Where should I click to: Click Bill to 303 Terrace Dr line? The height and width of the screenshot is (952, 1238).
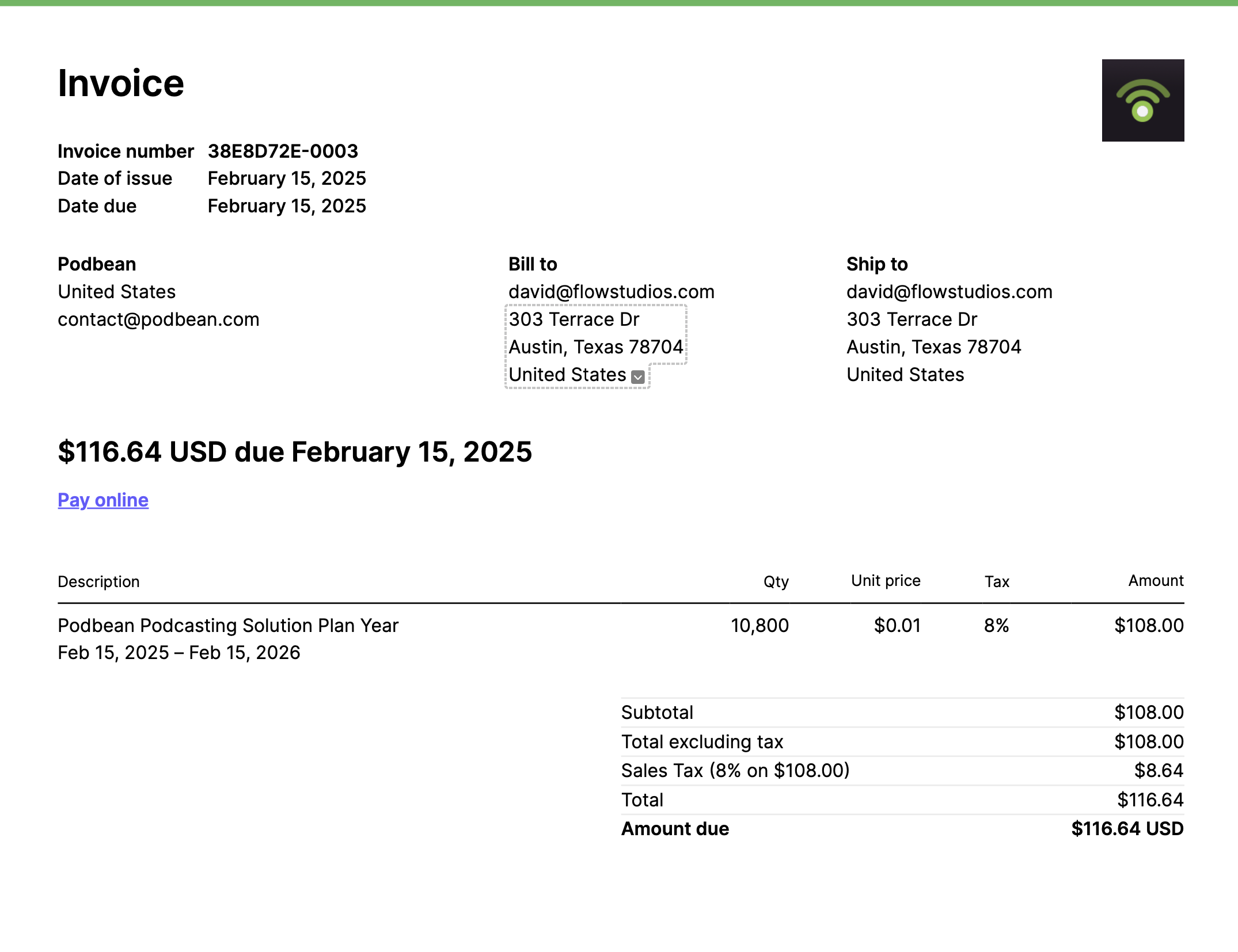pyautogui.click(x=574, y=319)
